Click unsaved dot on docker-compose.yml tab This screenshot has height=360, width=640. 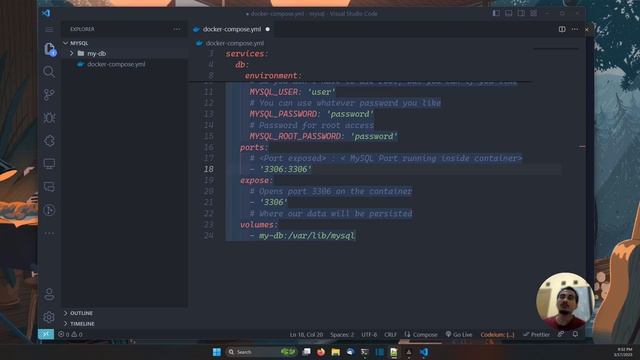[267, 29]
